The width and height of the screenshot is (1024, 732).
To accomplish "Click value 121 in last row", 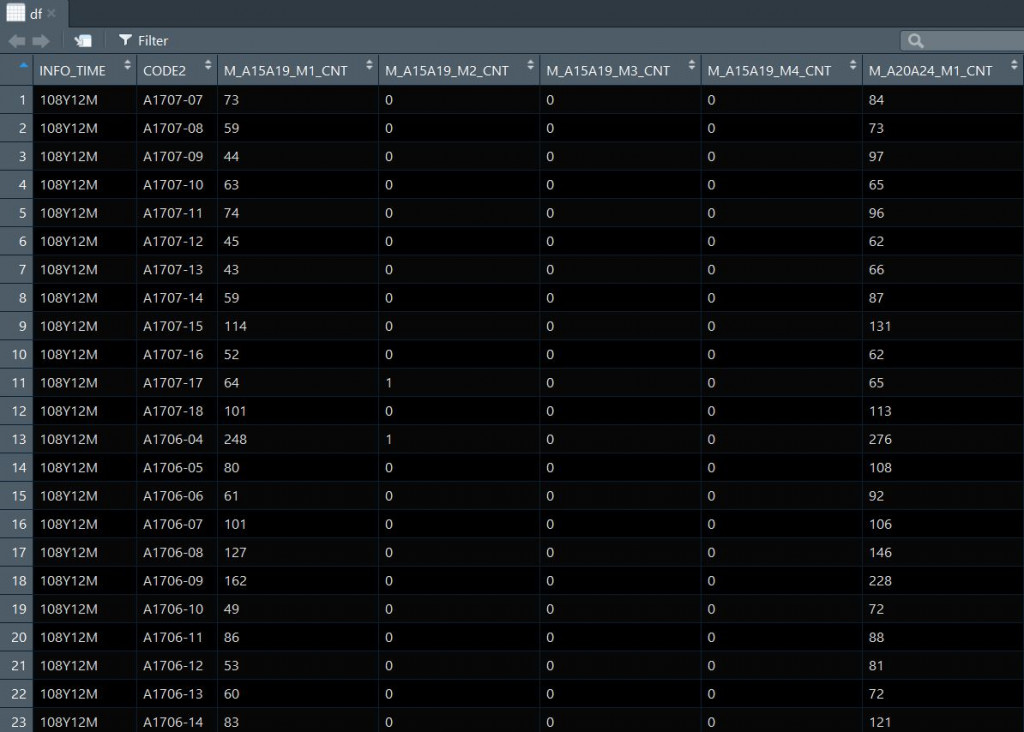I will click(880, 722).
